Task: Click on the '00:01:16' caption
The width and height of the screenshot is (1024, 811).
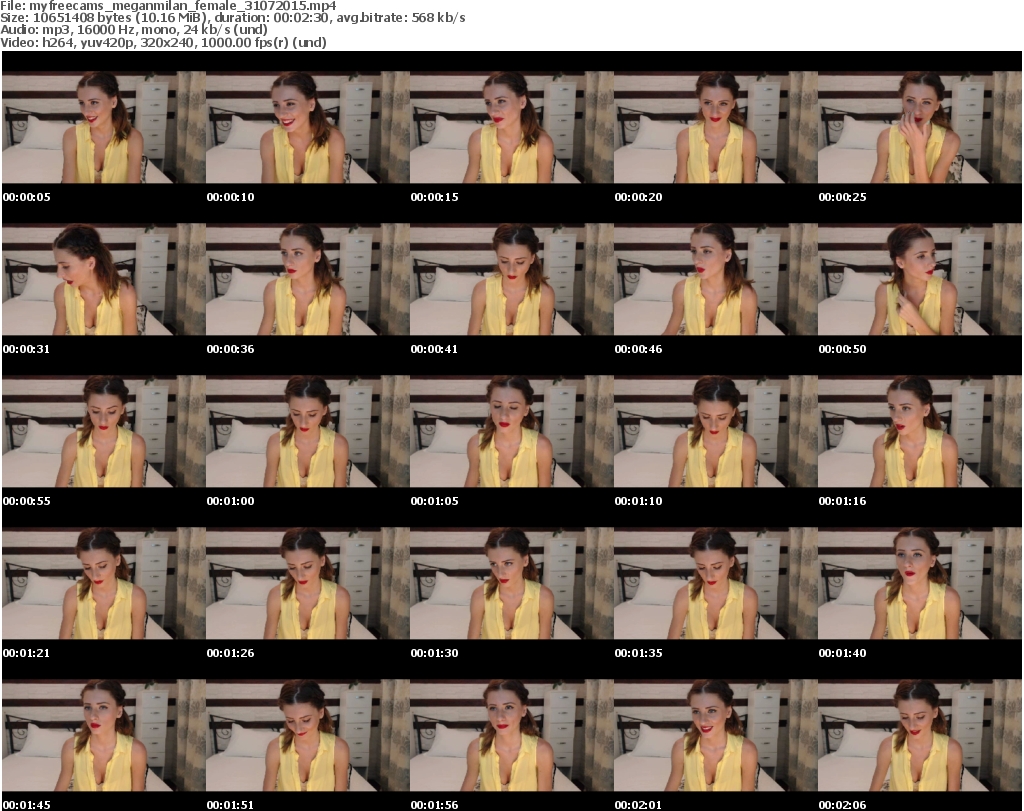Action: click(x=842, y=501)
